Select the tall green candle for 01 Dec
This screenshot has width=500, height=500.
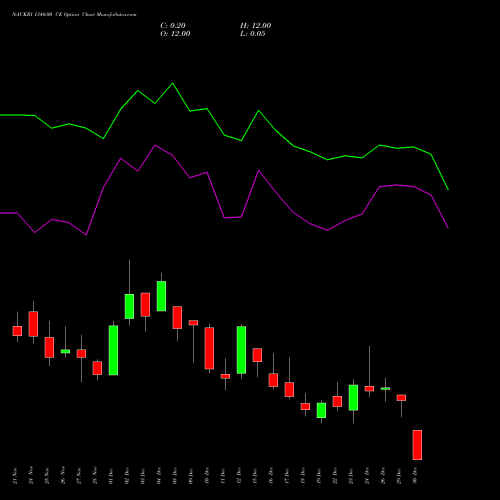pyautogui.click(x=113, y=350)
